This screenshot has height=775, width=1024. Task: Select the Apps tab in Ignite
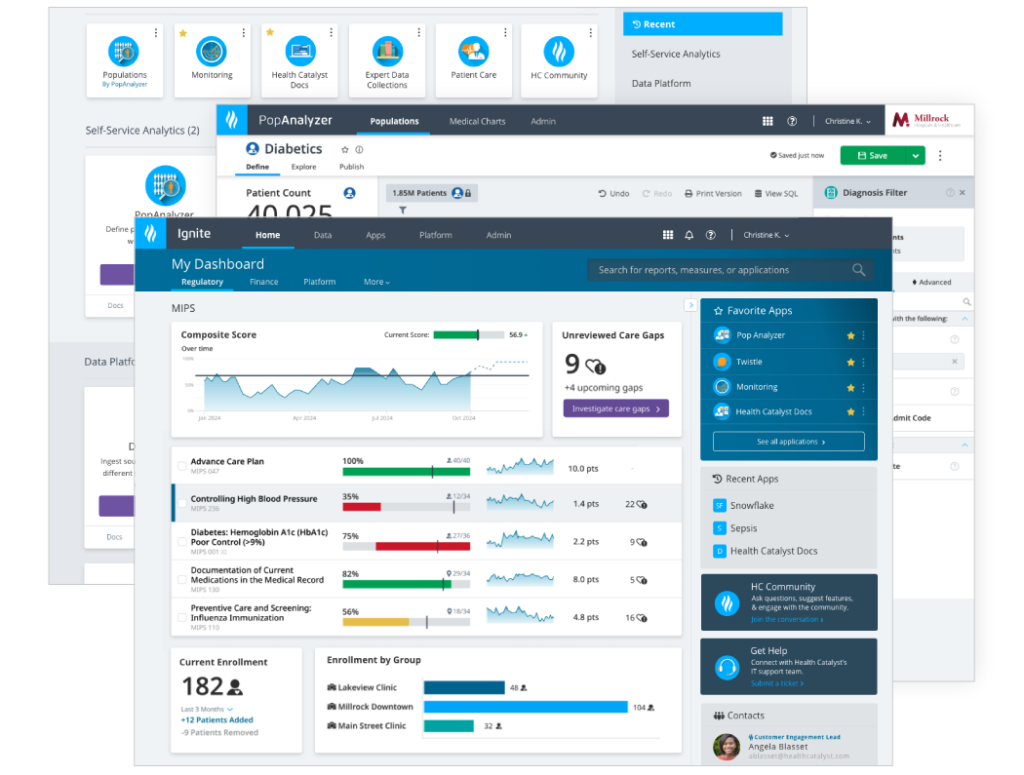(376, 235)
